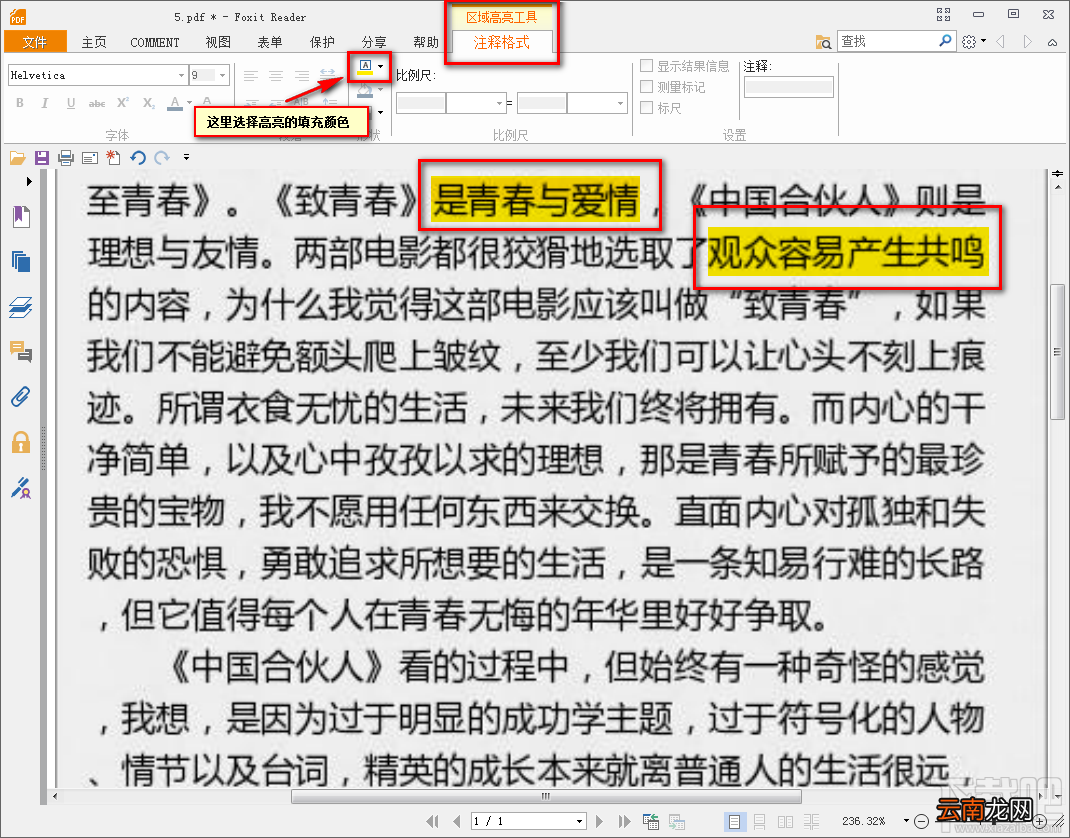Screen dimensions: 1070x838
Task: Select continuous facing view mode
Action: (x=811, y=822)
